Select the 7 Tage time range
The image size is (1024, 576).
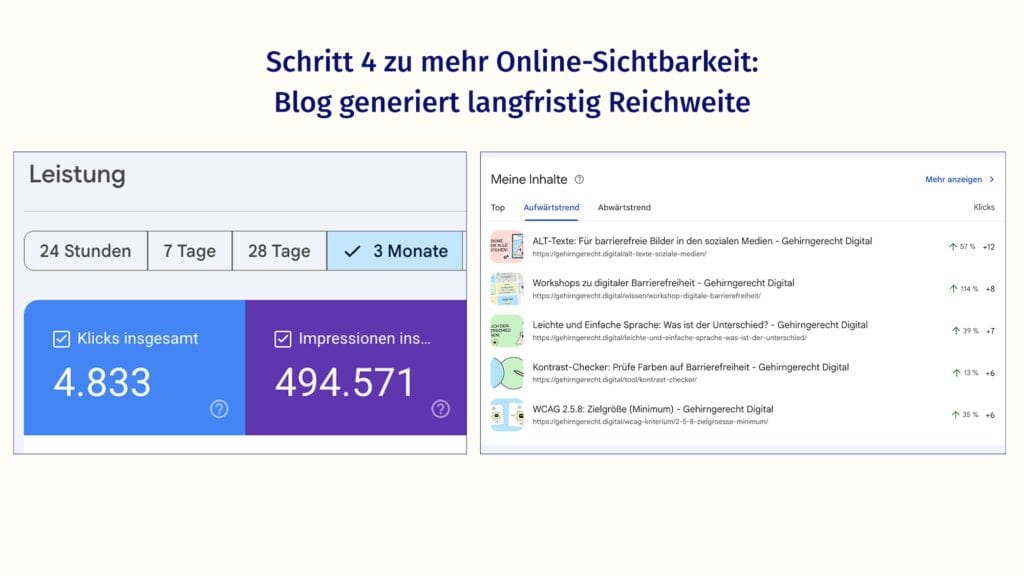tap(189, 251)
